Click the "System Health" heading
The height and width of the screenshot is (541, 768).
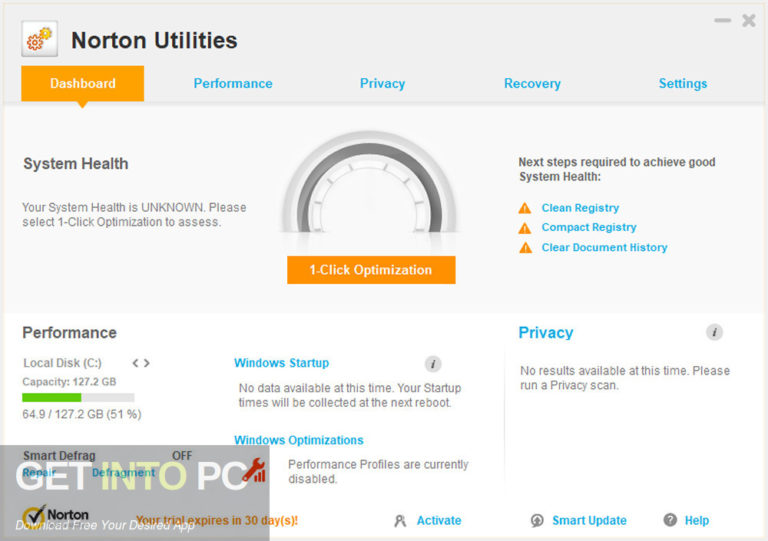pyautogui.click(x=76, y=164)
